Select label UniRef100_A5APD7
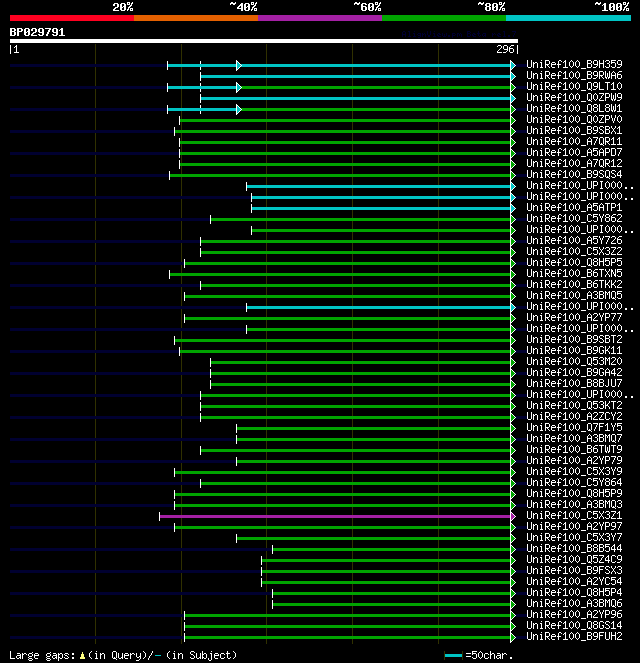 point(574,152)
